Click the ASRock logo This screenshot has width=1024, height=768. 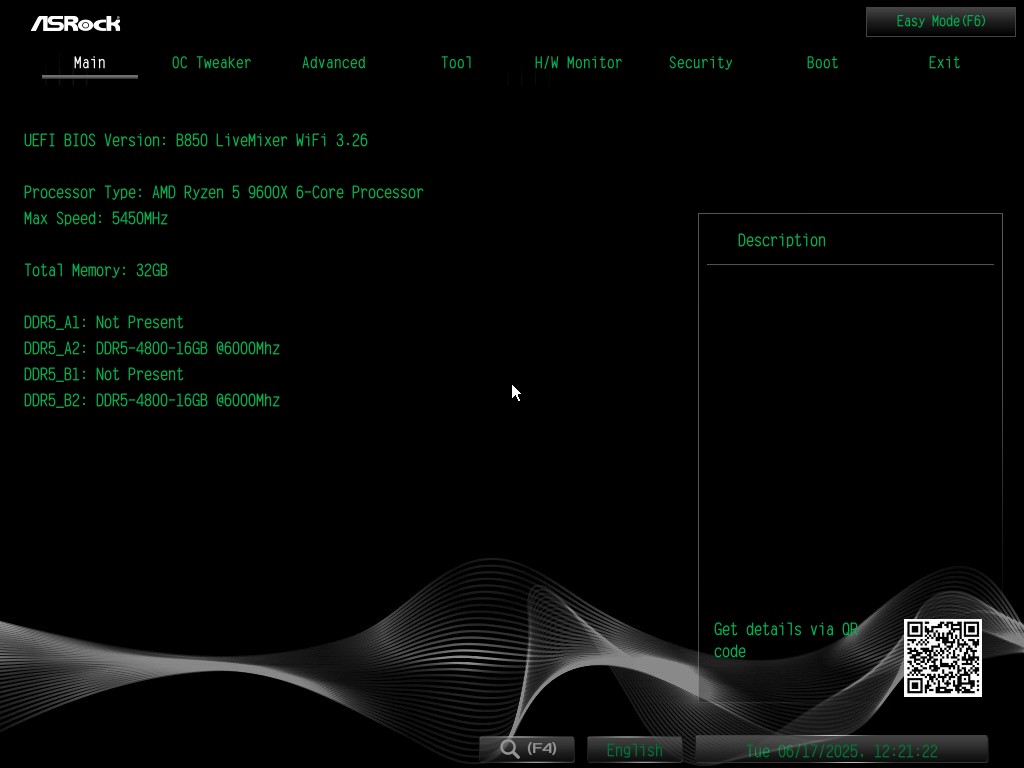pos(76,24)
